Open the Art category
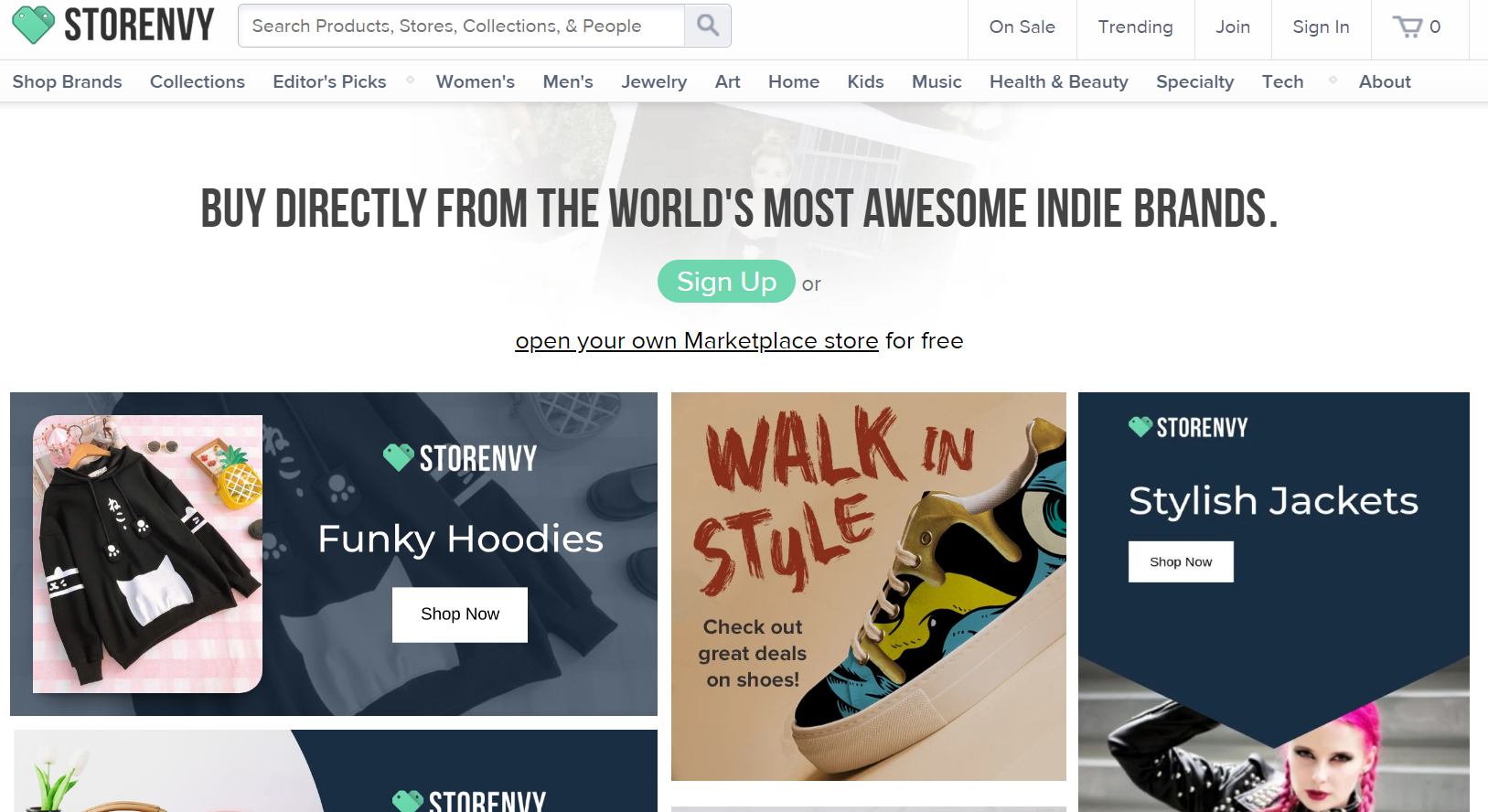The width and height of the screenshot is (1488, 812). 728,81
